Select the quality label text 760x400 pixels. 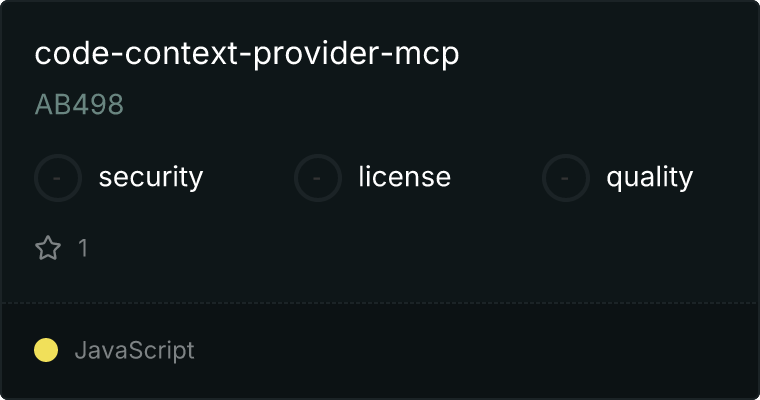click(649, 177)
